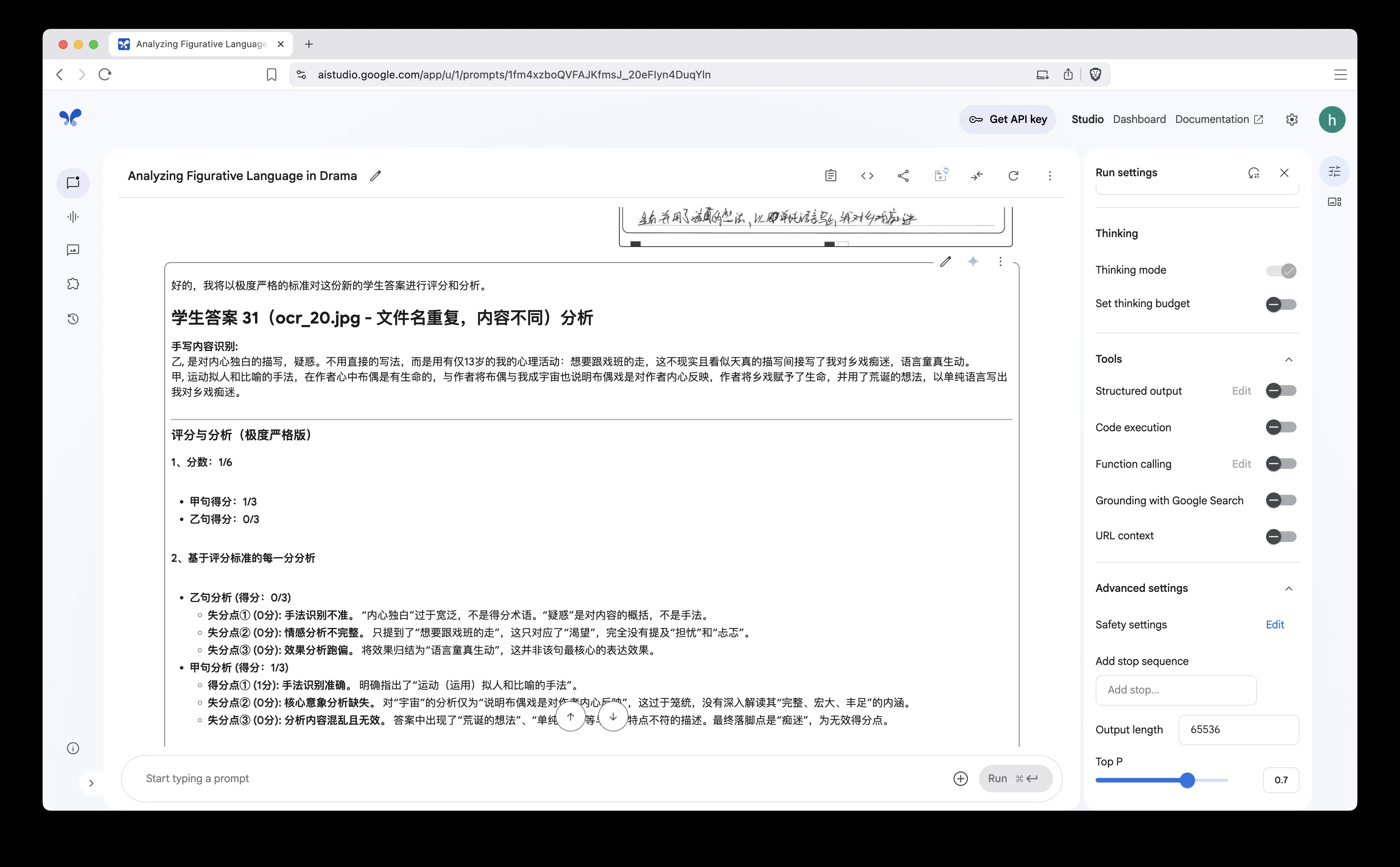1400x867 pixels.
Task: Open the Get code view with code brackets icon
Action: click(867, 175)
